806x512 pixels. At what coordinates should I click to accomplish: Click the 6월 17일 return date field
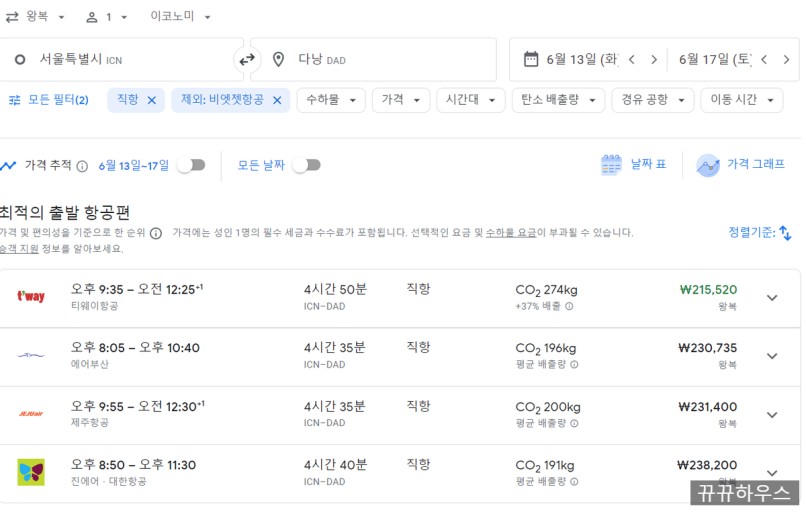tap(715, 60)
